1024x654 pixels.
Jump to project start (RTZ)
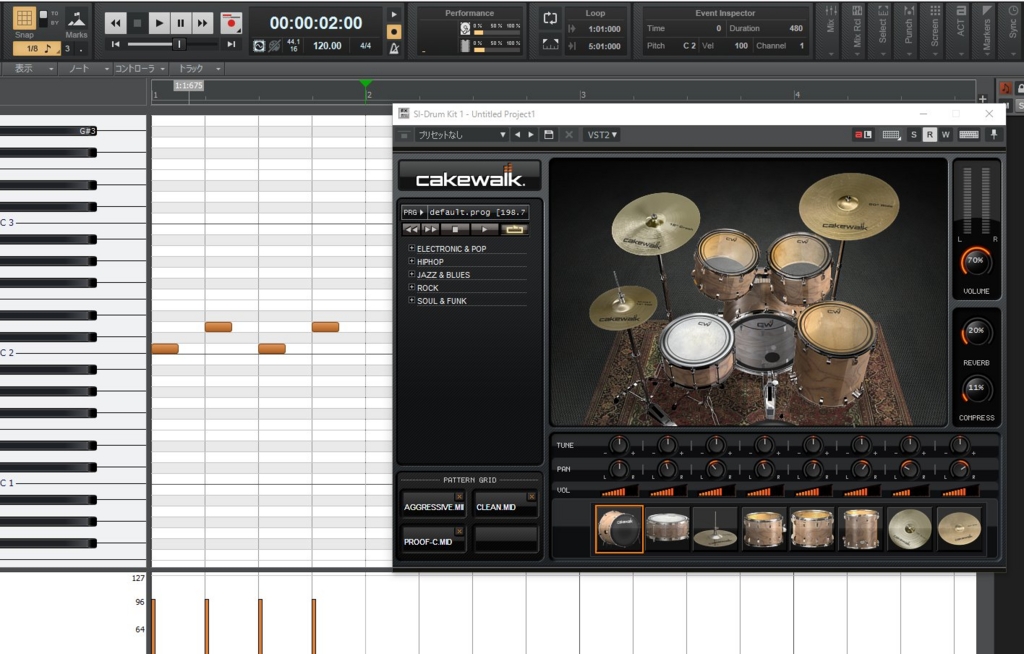coord(116,44)
